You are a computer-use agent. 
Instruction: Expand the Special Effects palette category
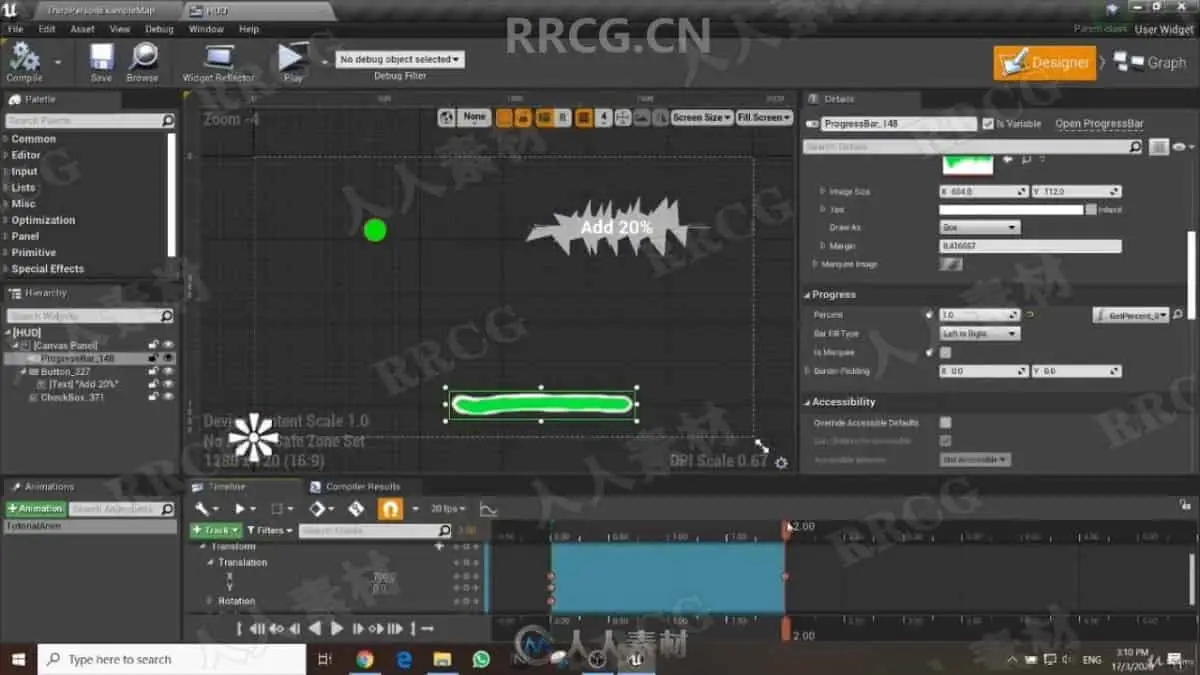click(47, 268)
